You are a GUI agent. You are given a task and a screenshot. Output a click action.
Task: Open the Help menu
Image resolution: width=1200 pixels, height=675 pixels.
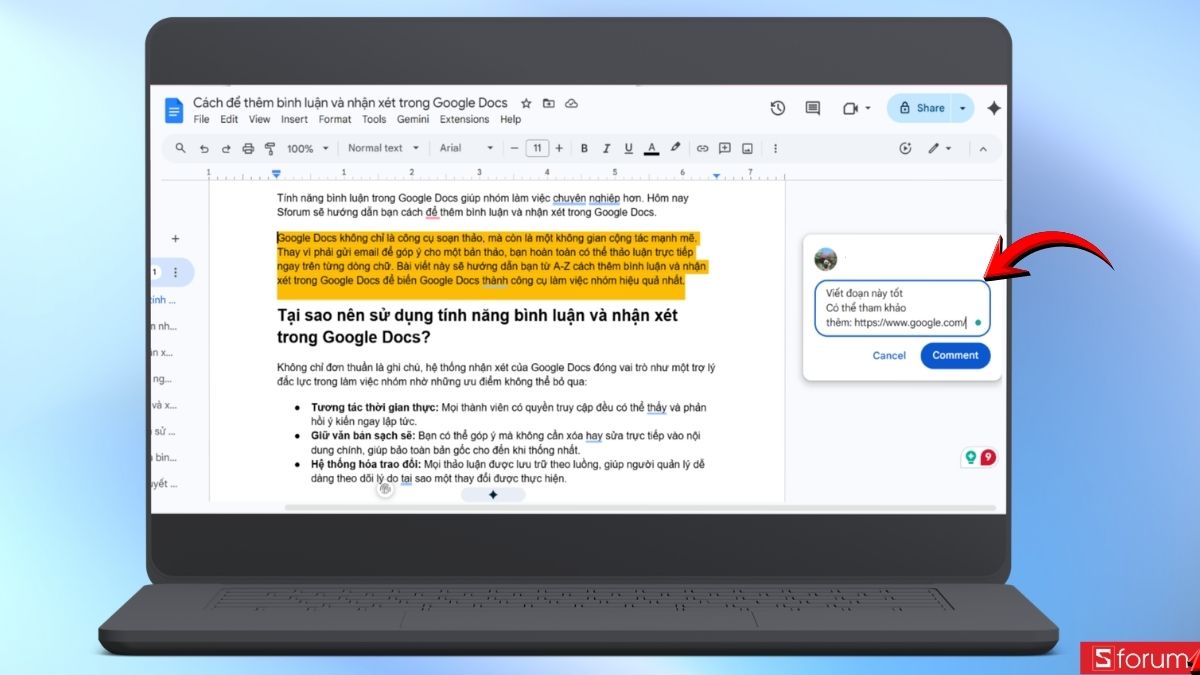click(x=510, y=119)
